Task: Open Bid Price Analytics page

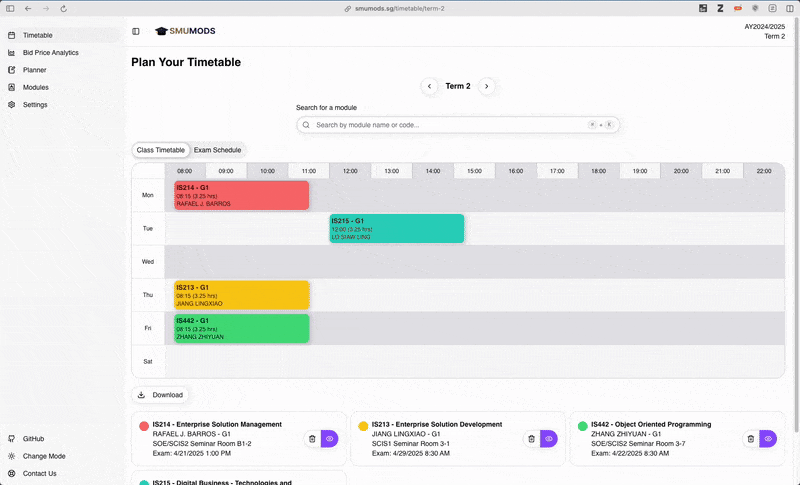Action: [50, 52]
